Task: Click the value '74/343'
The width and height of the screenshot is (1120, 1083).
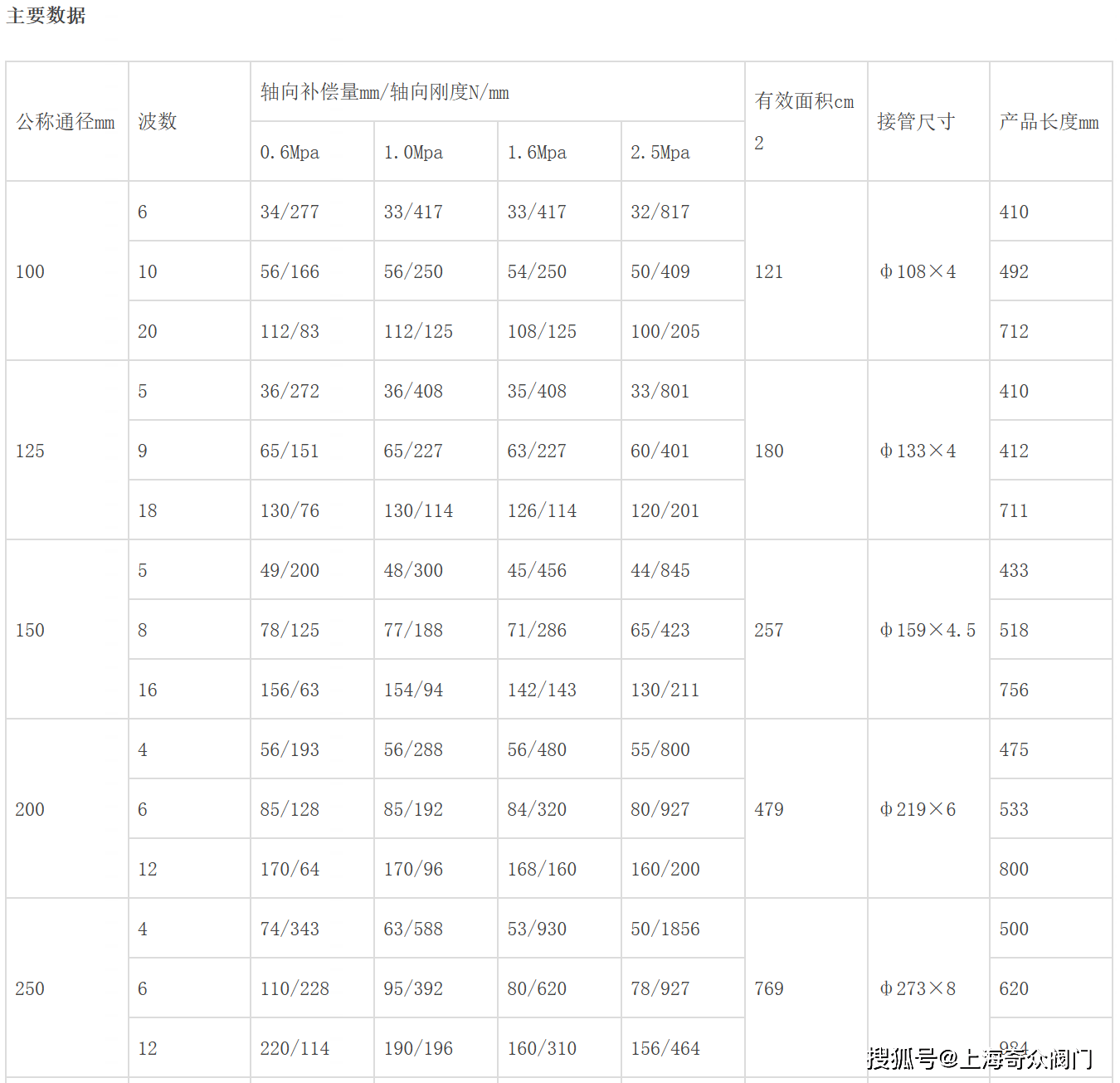Action: pos(290,929)
